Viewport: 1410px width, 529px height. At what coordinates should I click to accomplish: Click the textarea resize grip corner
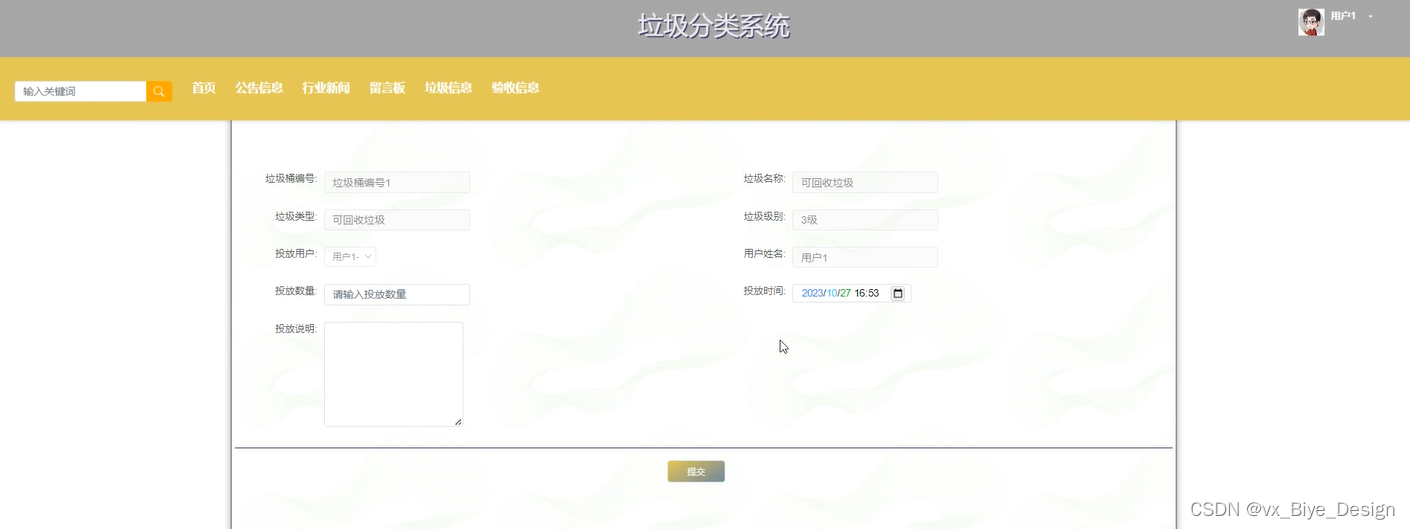[458, 421]
